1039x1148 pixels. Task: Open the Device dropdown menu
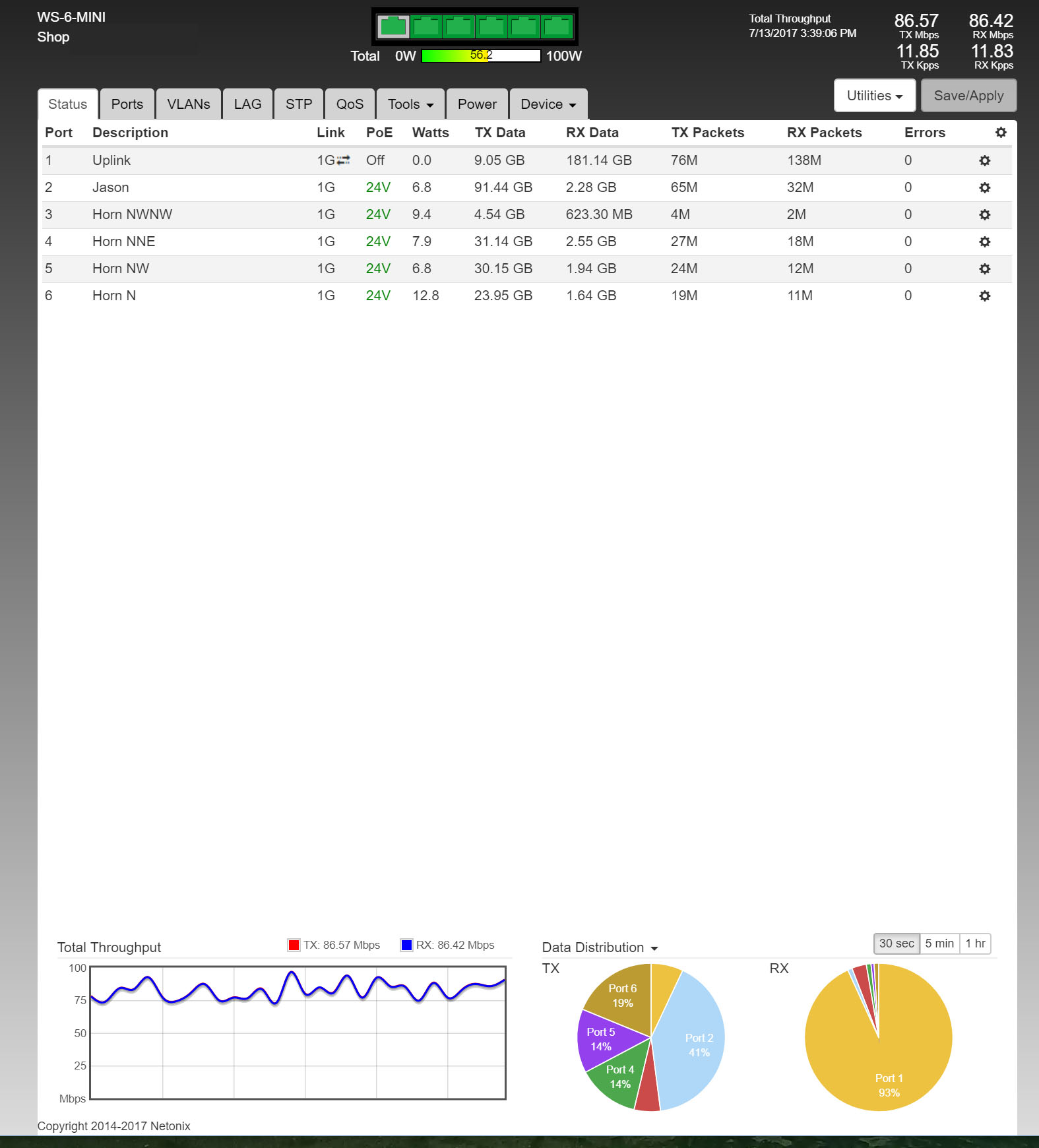[x=548, y=104]
